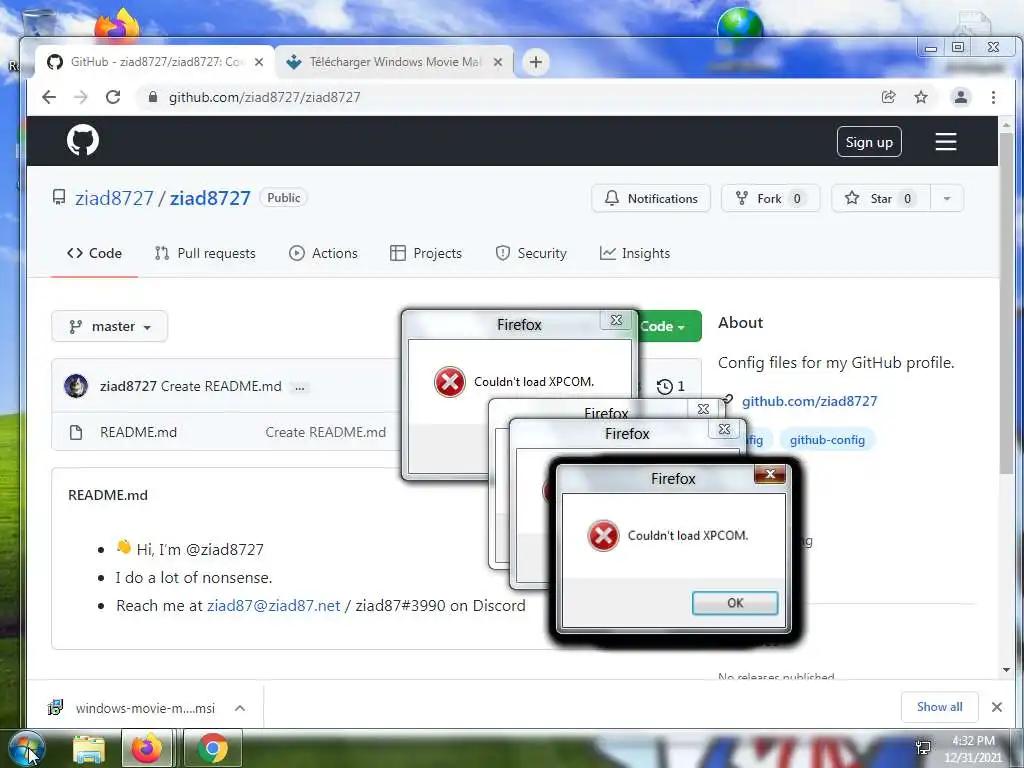Close the Télécharger Windows Movie Maker tab
The image size is (1024, 768).
pyautogui.click(x=498, y=62)
